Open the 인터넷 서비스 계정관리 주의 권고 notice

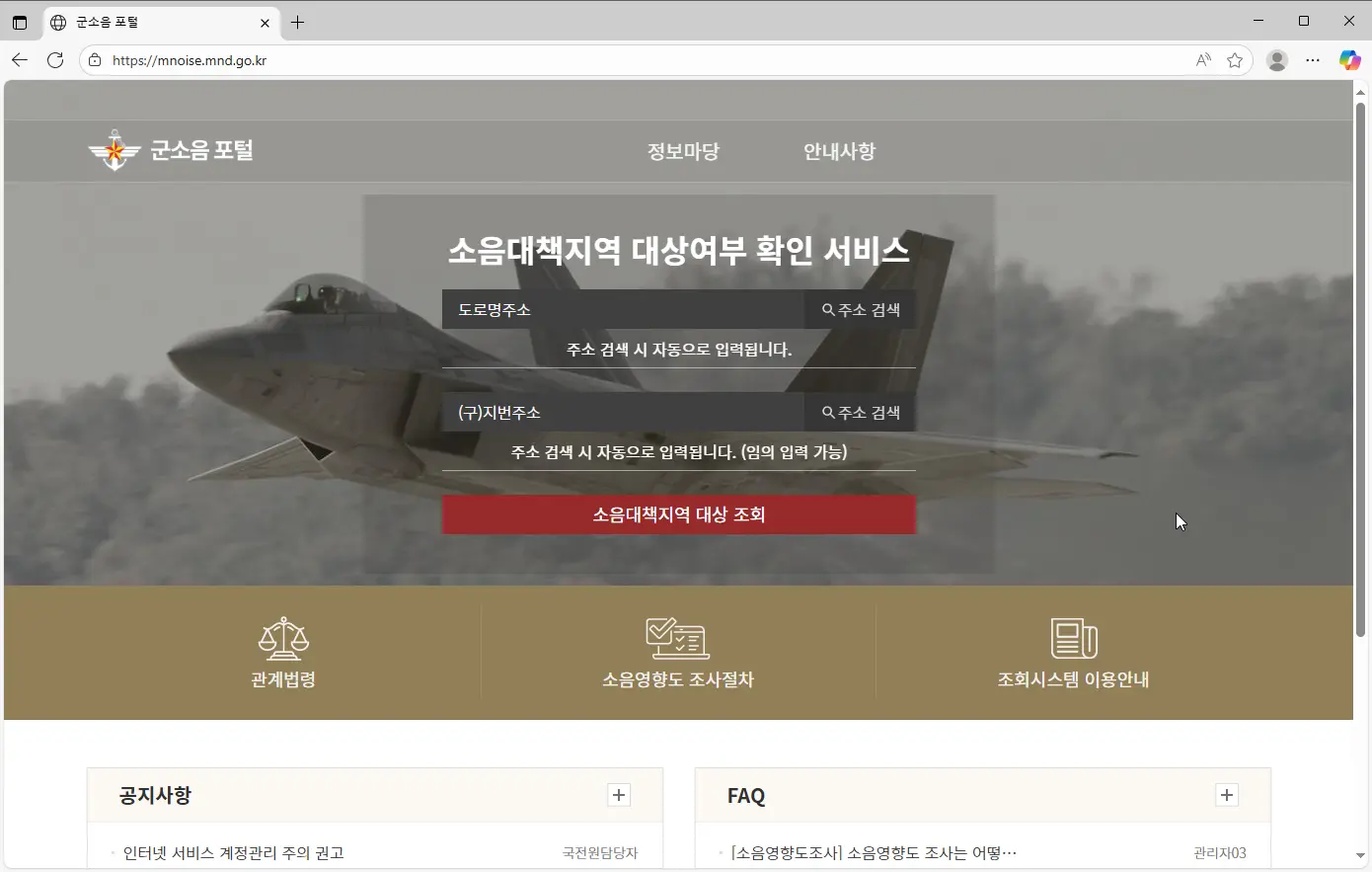[x=233, y=853]
